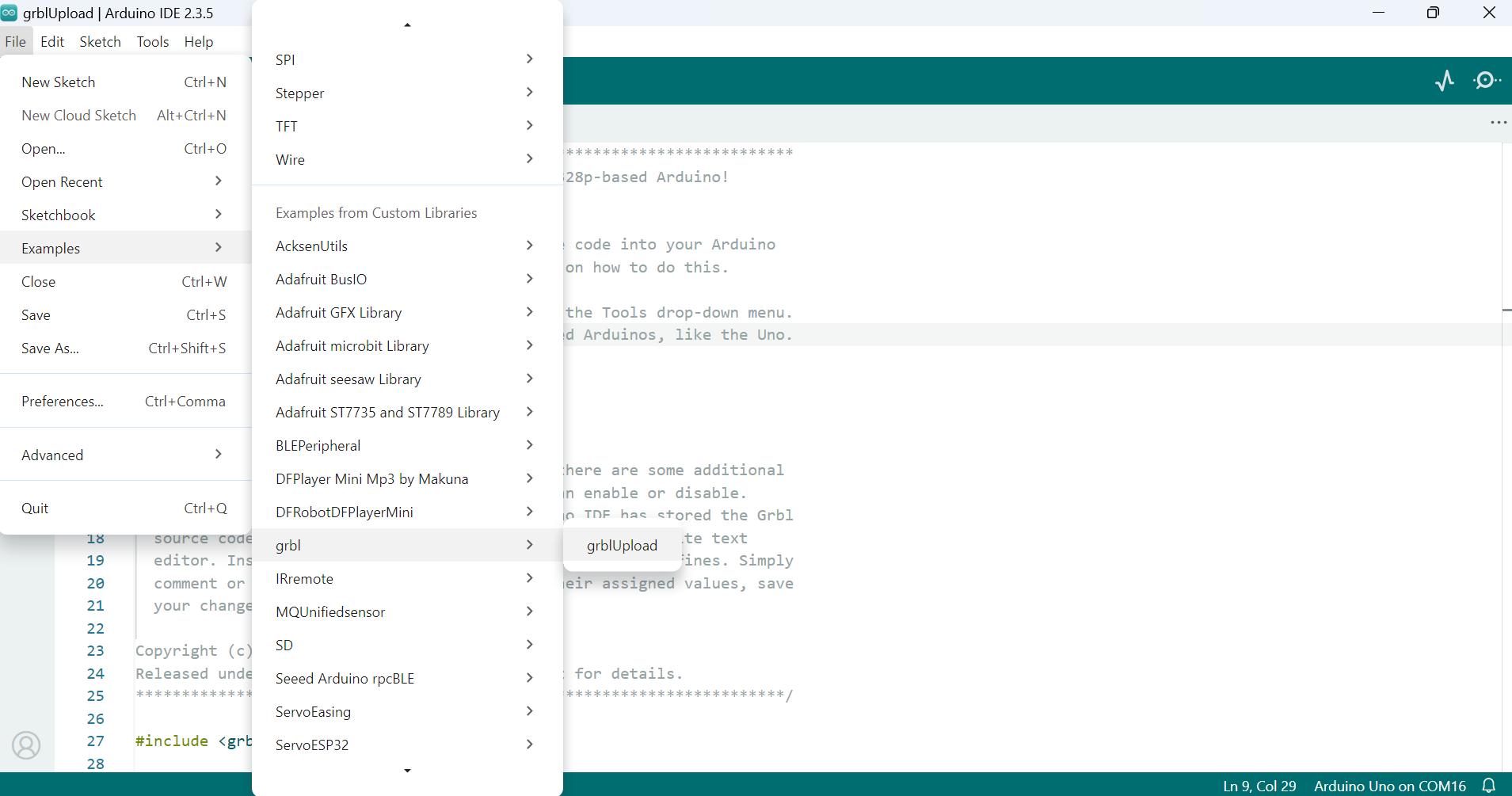
Task: Select Close in File menu
Action: pos(125,282)
